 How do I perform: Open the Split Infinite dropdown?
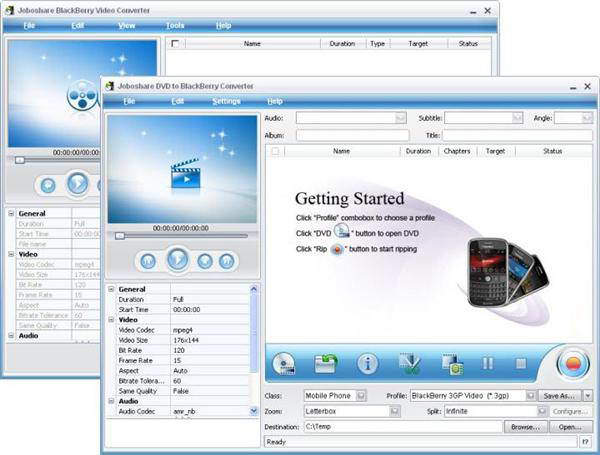point(542,411)
